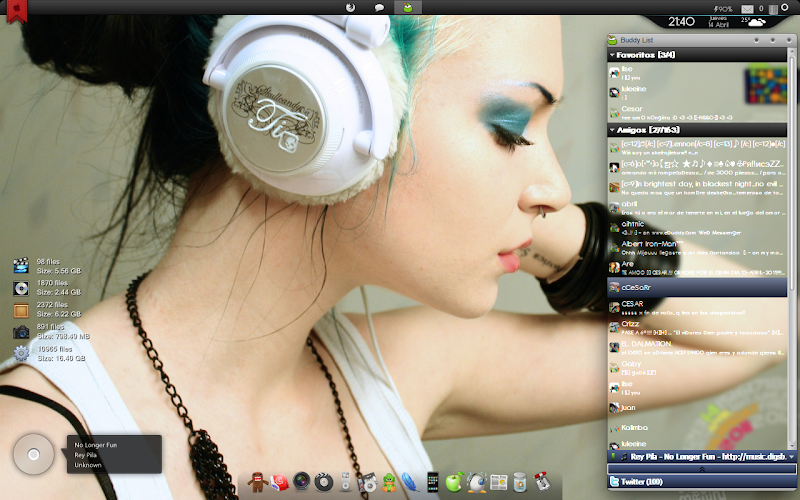Select contact Albert Iron-Man
The height and width of the screenshot is (500, 800).
(x=697, y=248)
